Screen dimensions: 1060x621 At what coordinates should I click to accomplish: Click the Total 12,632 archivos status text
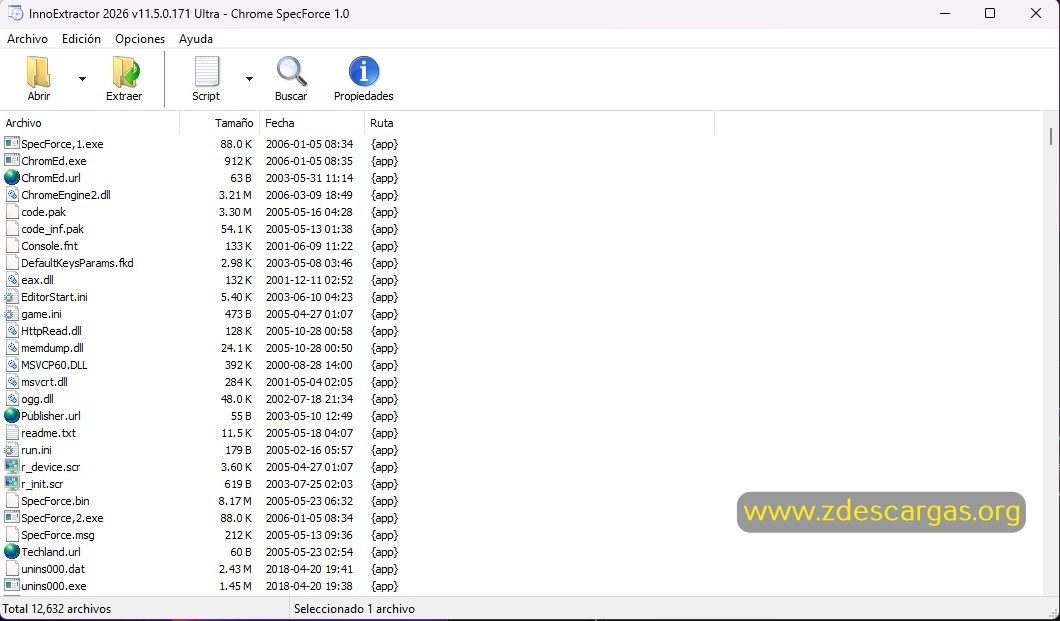[x=57, y=609]
